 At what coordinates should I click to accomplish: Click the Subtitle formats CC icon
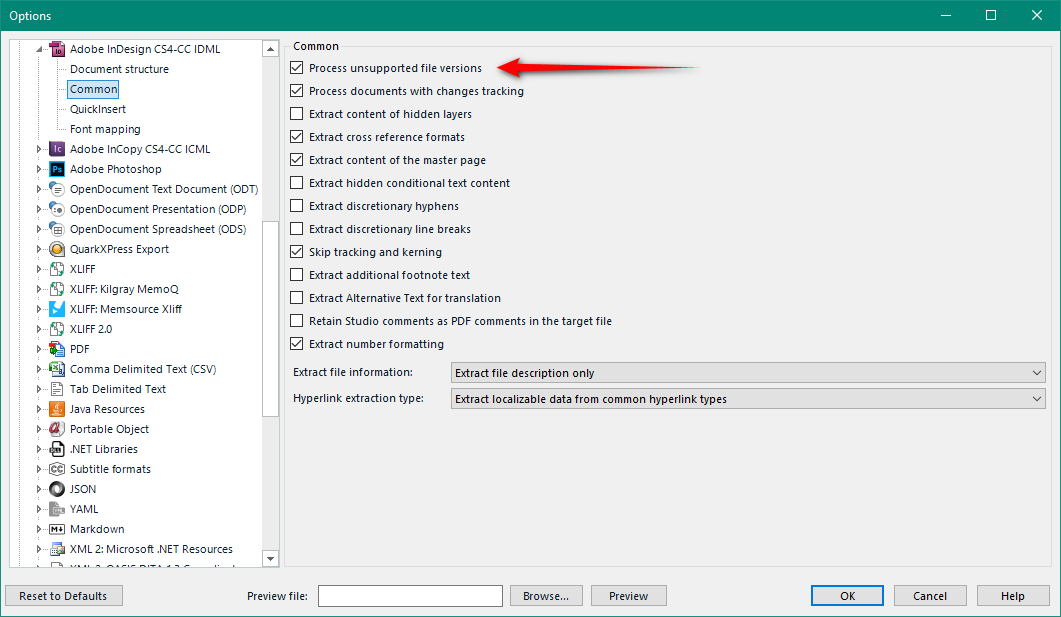coord(58,470)
